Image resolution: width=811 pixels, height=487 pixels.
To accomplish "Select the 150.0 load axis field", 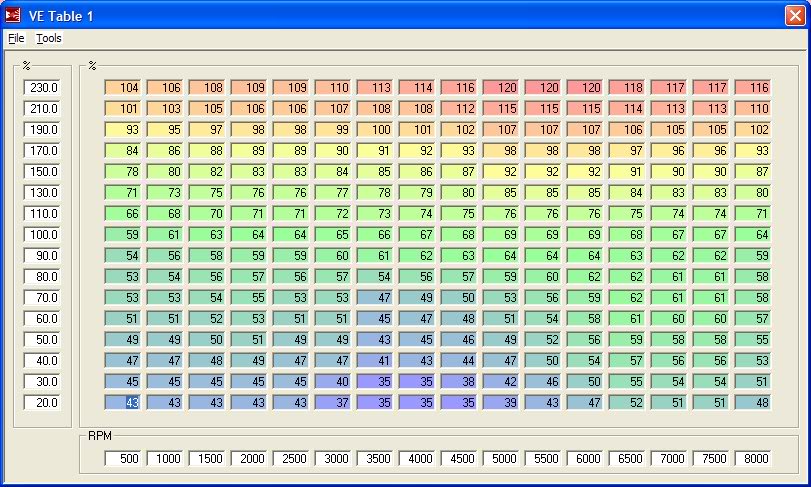I will coord(43,171).
